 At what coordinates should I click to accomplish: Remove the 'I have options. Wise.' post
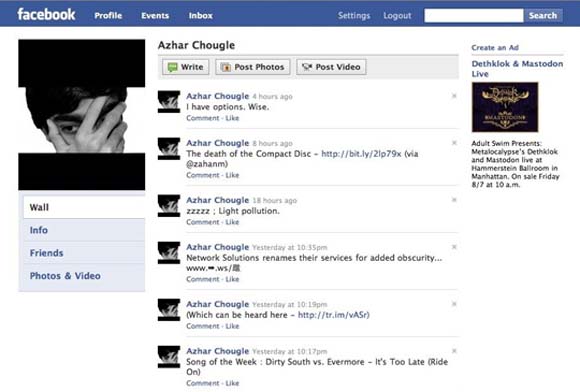coord(454,96)
